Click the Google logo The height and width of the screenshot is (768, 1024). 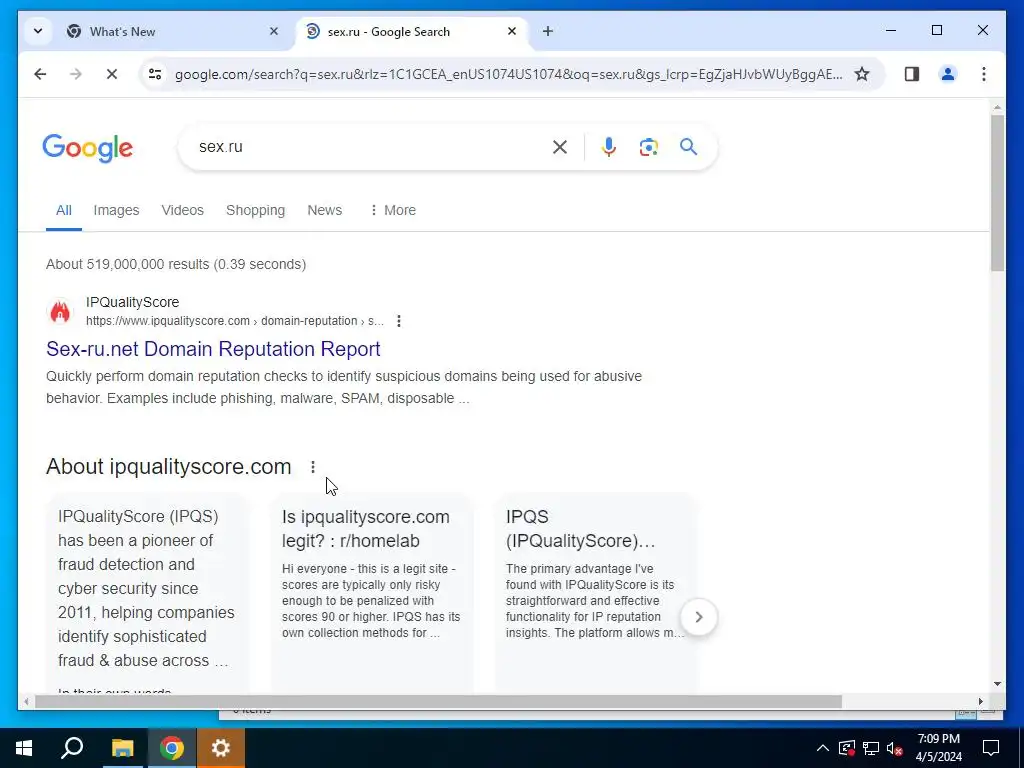coord(88,148)
